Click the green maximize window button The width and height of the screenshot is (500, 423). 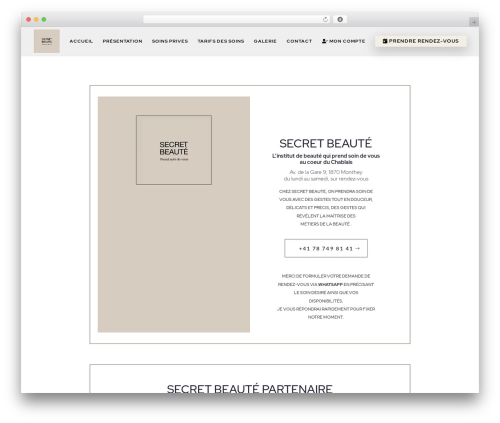[44, 19]
